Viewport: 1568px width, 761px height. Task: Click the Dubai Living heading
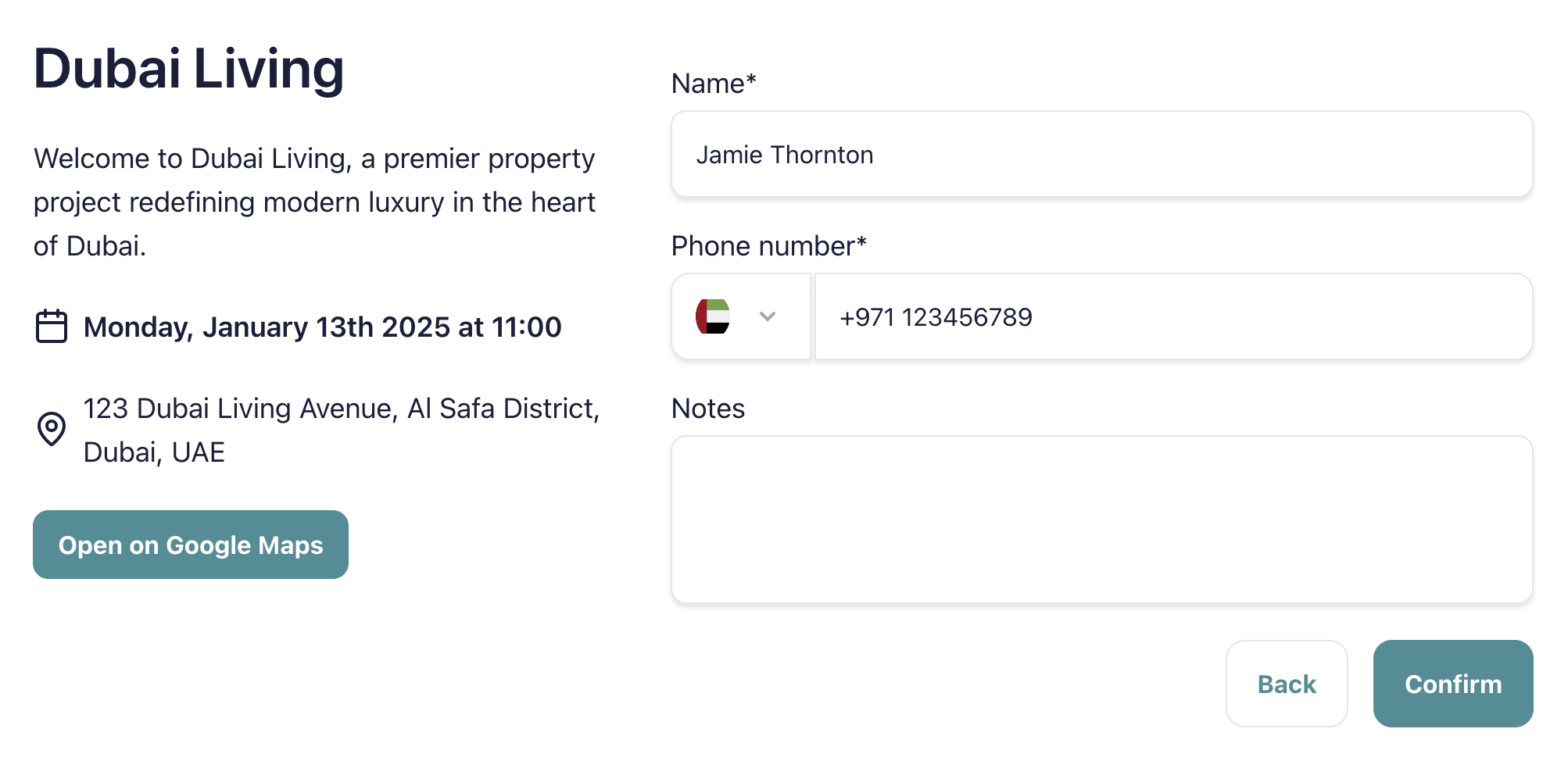pos(189,69)
